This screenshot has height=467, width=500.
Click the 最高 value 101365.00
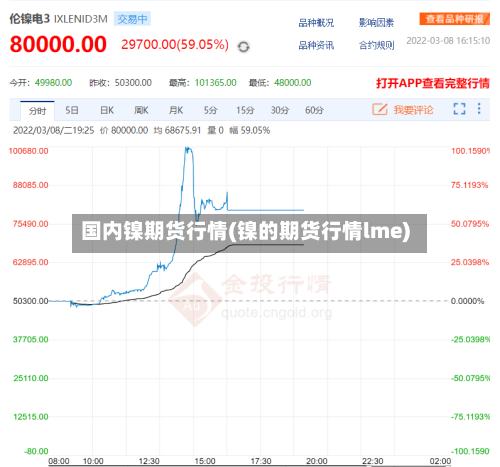click(x=216, y=83)
